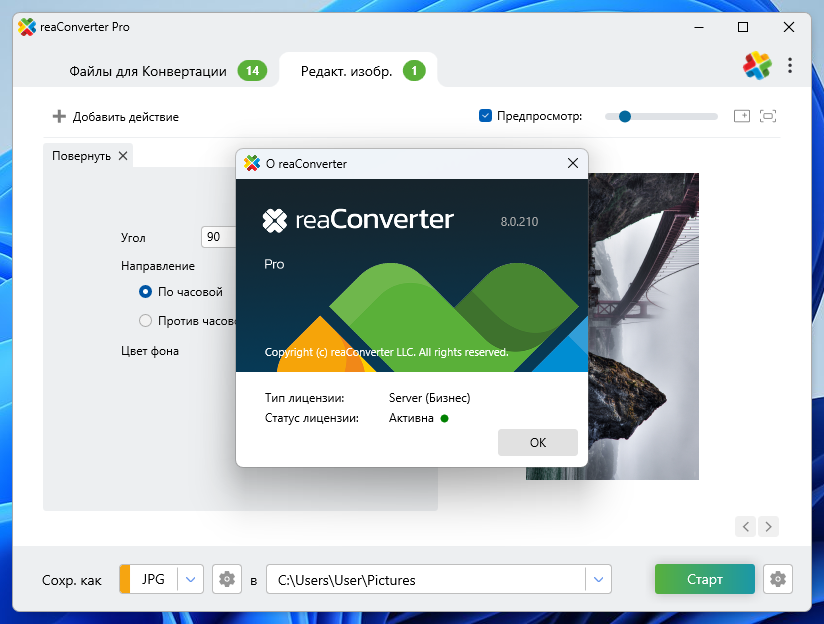
Task: Expand the JPG output format dropdown
Action: (191, 579)
